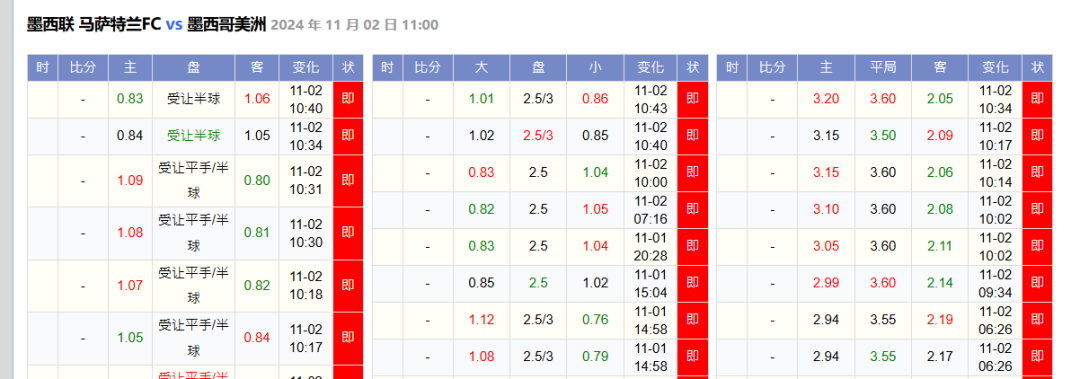Click the under odds value 0.76
1080x379 pixels.
(x=595, y=320)
